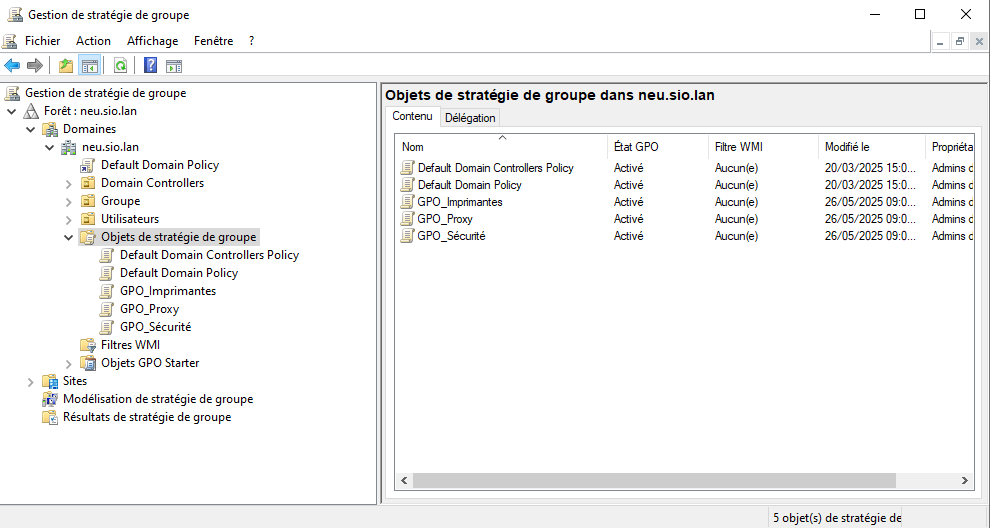Select GPO_Imprimantes icon in the content list
This screenshot has width=992, height=528.
click(407, 202)
